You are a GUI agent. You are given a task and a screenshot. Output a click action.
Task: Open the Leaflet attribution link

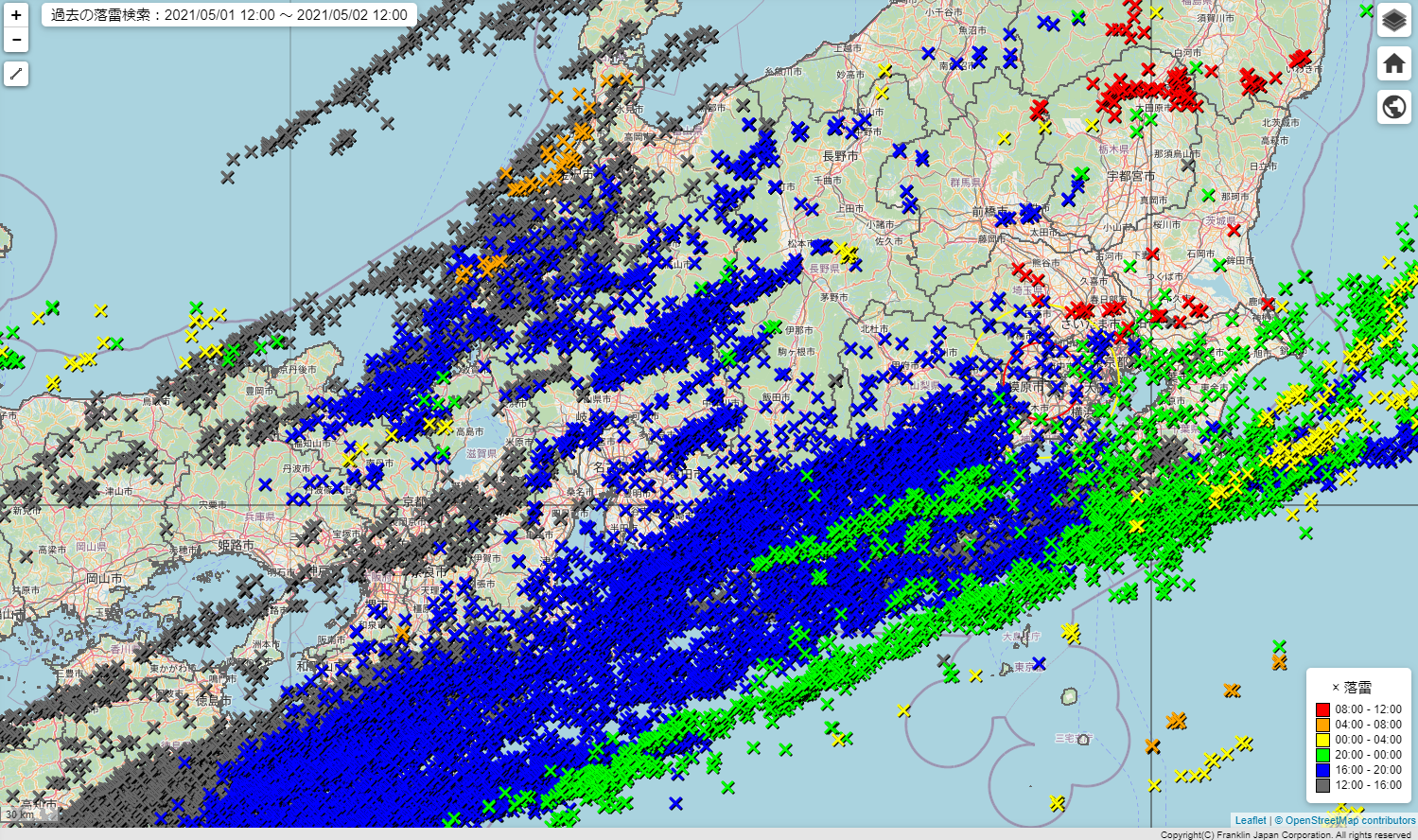(1250, 820)
